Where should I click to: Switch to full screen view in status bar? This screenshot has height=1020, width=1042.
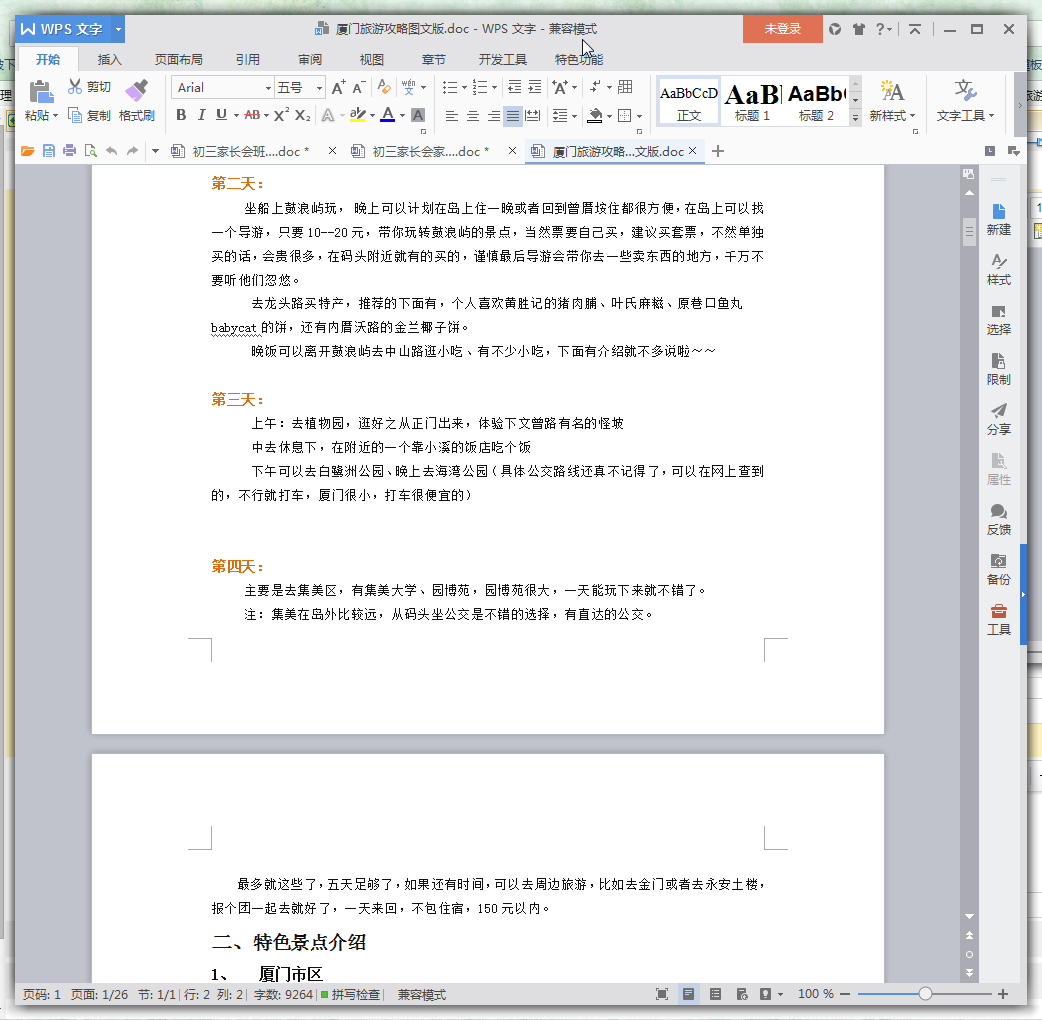tap(662, 994)
